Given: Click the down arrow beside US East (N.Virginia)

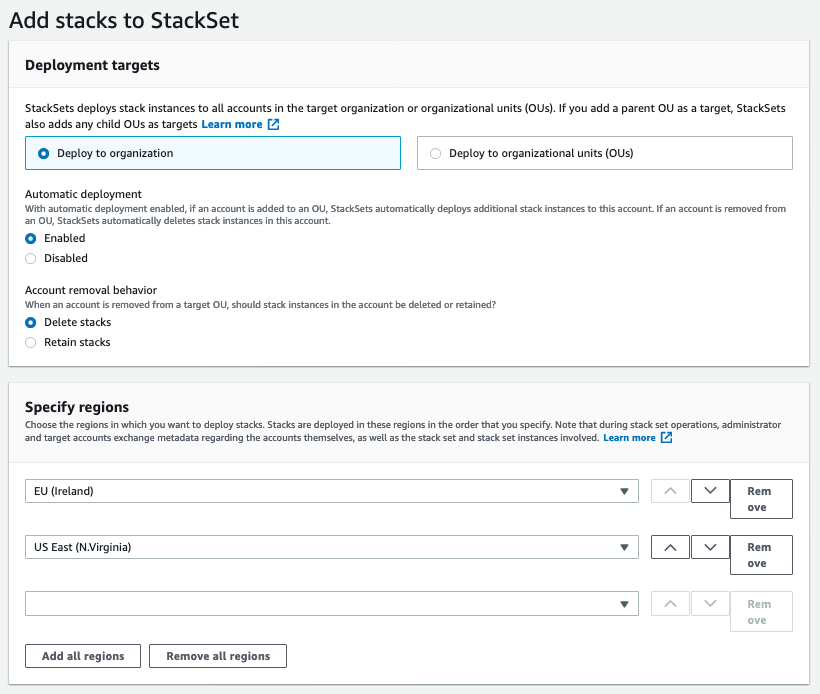Looking at the screenshot, I should coord(710,547).
